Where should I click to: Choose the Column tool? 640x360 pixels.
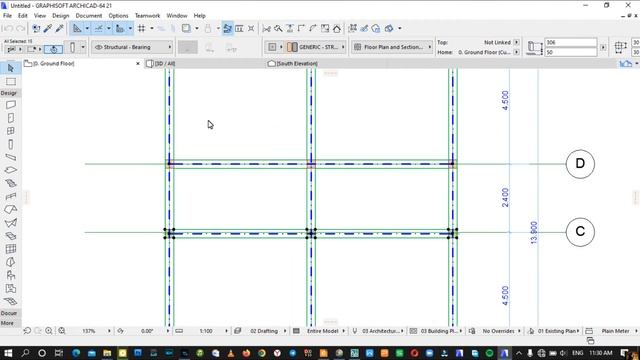pos(11,144)
